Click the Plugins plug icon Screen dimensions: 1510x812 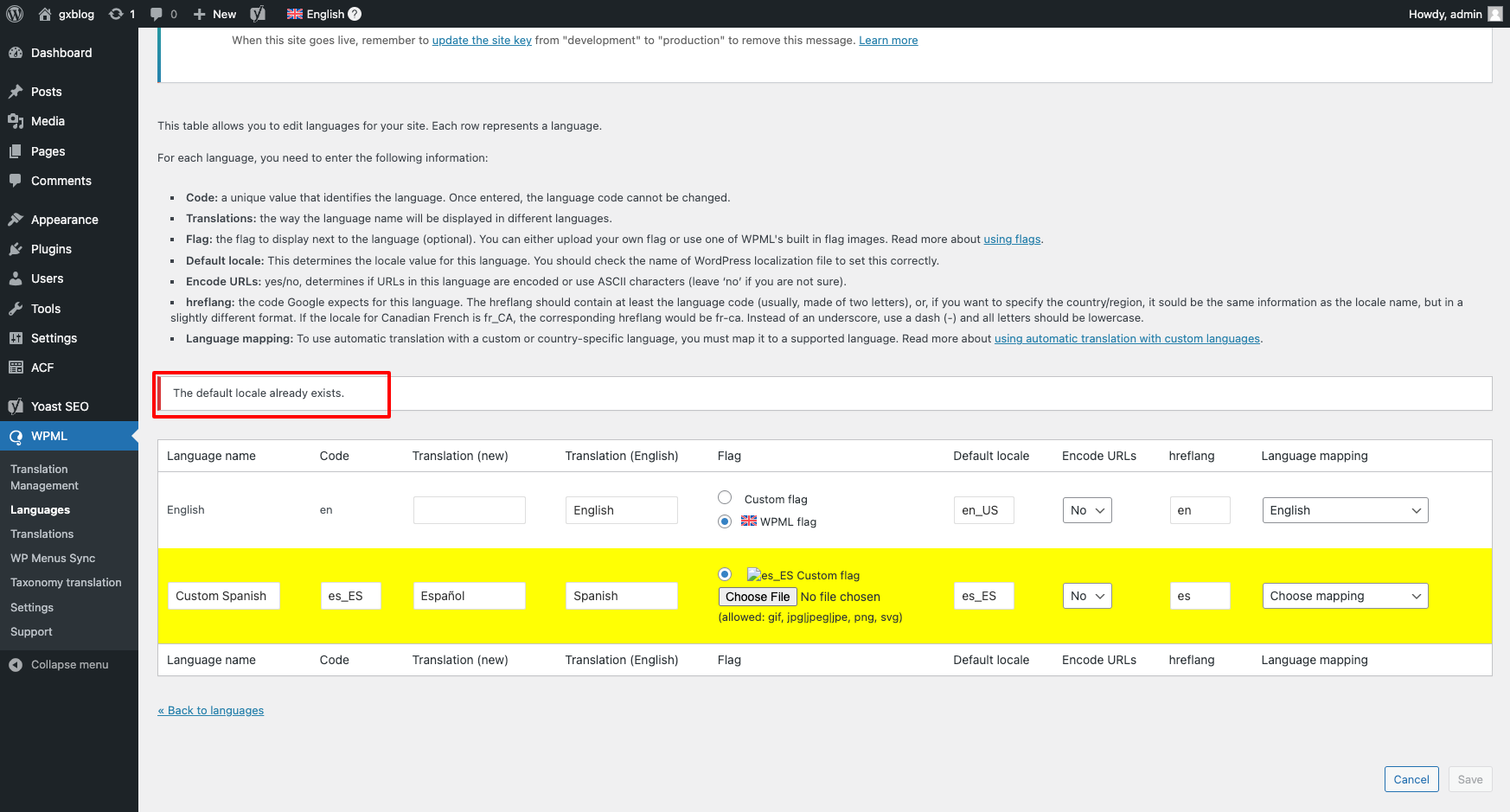(x=16, y=249)
